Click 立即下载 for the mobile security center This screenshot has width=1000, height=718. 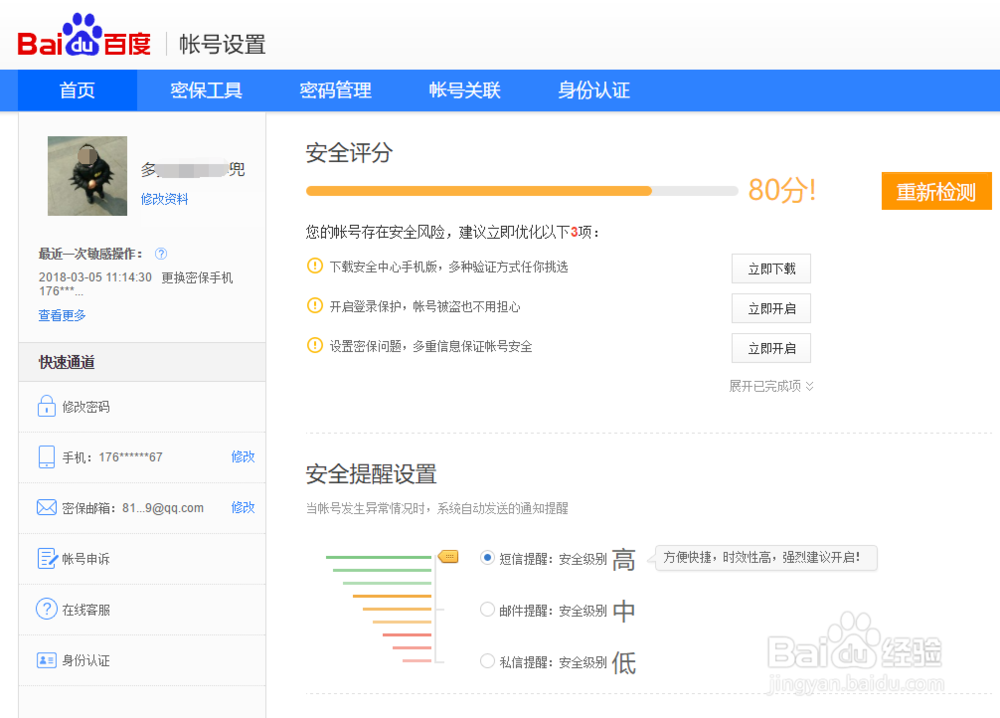point(771,269)
